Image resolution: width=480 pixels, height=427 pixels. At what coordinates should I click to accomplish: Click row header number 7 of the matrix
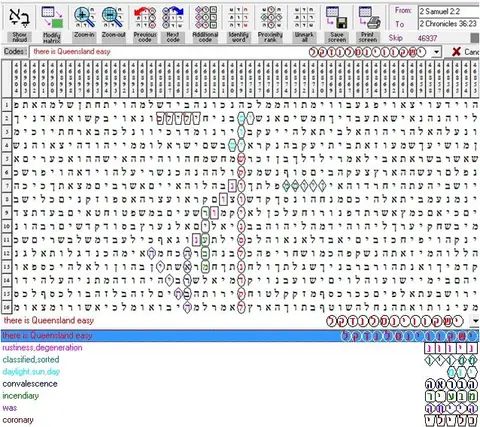[x=6, y=186]
